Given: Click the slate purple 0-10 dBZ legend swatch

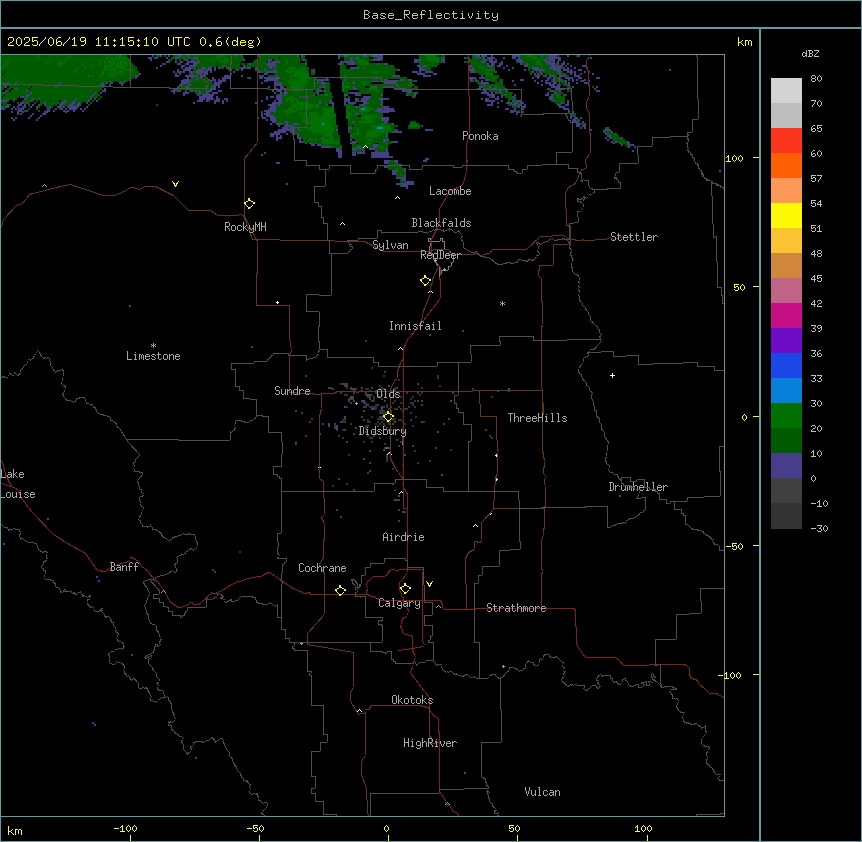Looking at the screenshot, I should point(786,466).
